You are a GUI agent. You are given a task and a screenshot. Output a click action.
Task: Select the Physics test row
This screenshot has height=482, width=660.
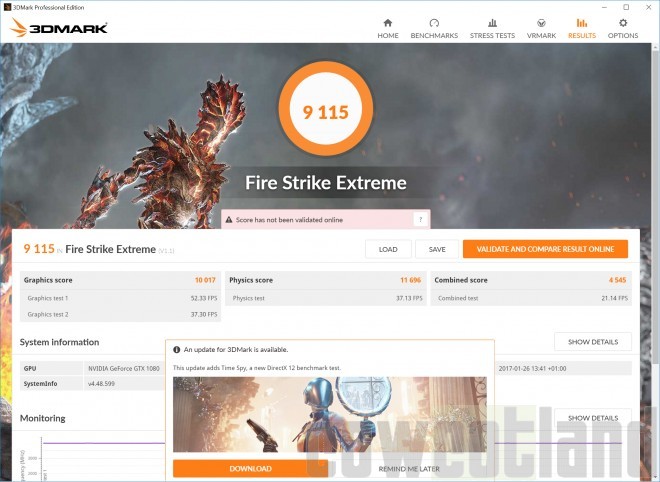pyautogui.click(x=326, y=298)
